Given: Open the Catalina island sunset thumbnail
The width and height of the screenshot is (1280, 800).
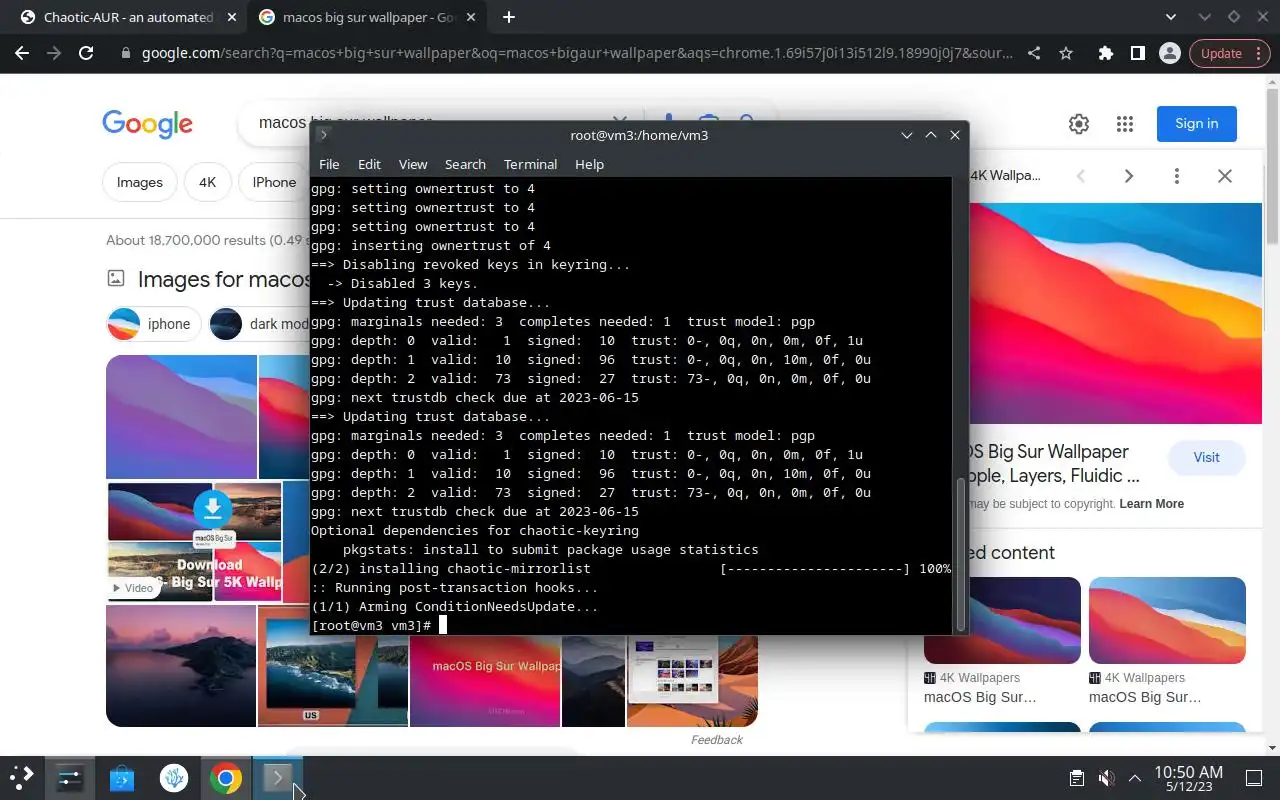Looking at the screenshot, I should point(181,665).
